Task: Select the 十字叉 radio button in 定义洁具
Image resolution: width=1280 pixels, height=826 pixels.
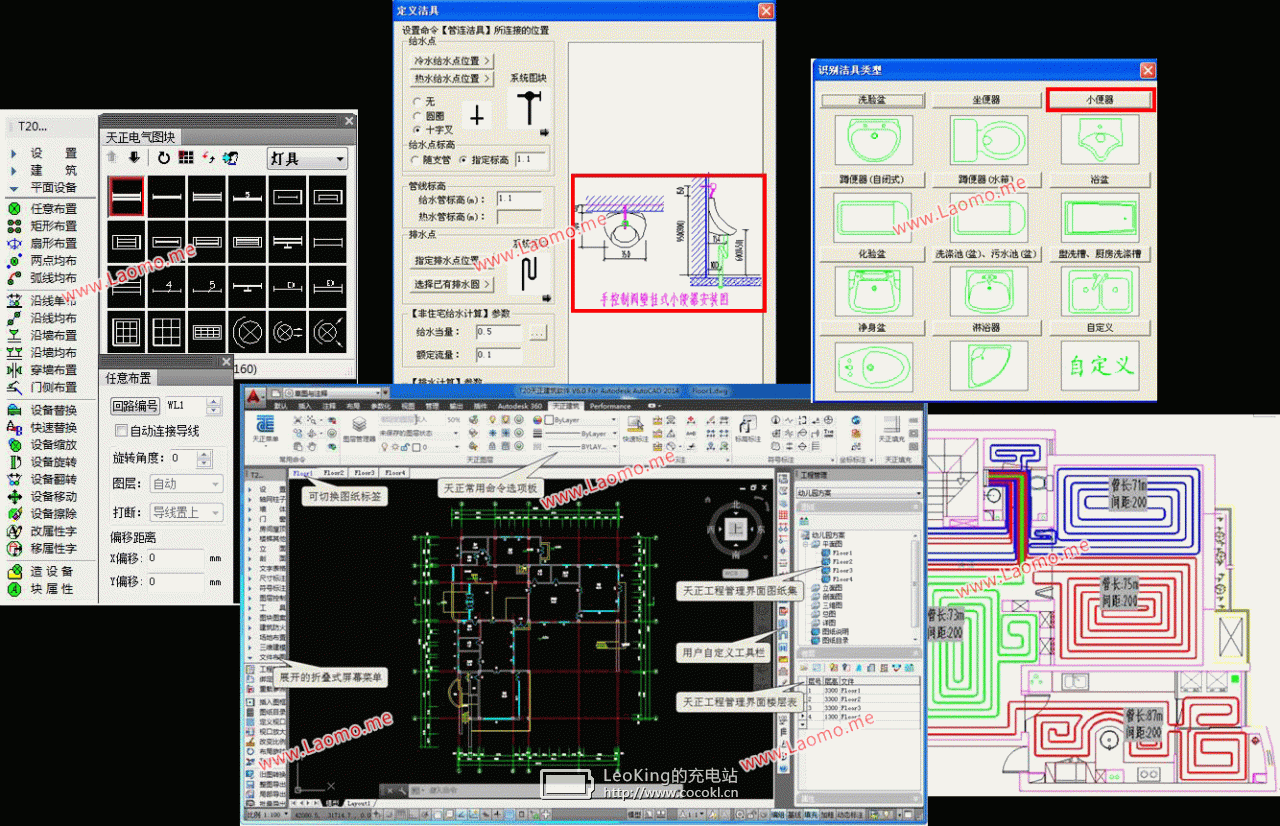Action: tap(416, 129)
